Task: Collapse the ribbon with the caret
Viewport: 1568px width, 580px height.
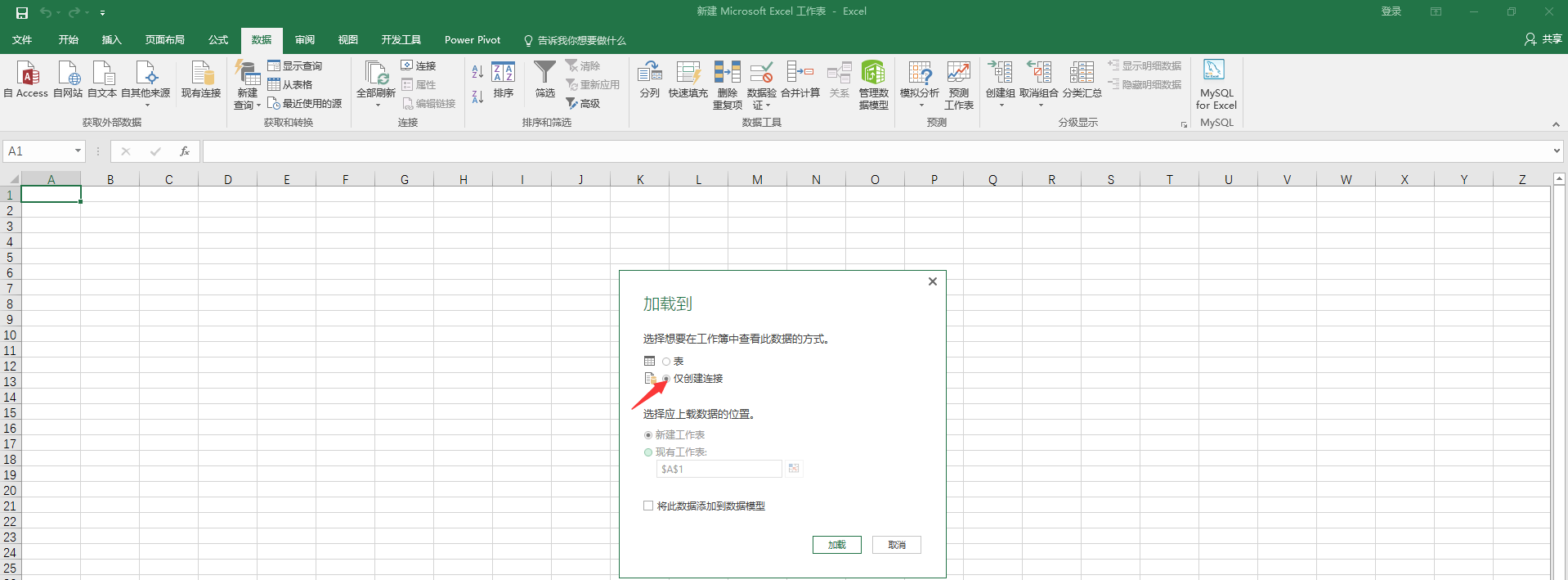Action: coord(1556,124)
